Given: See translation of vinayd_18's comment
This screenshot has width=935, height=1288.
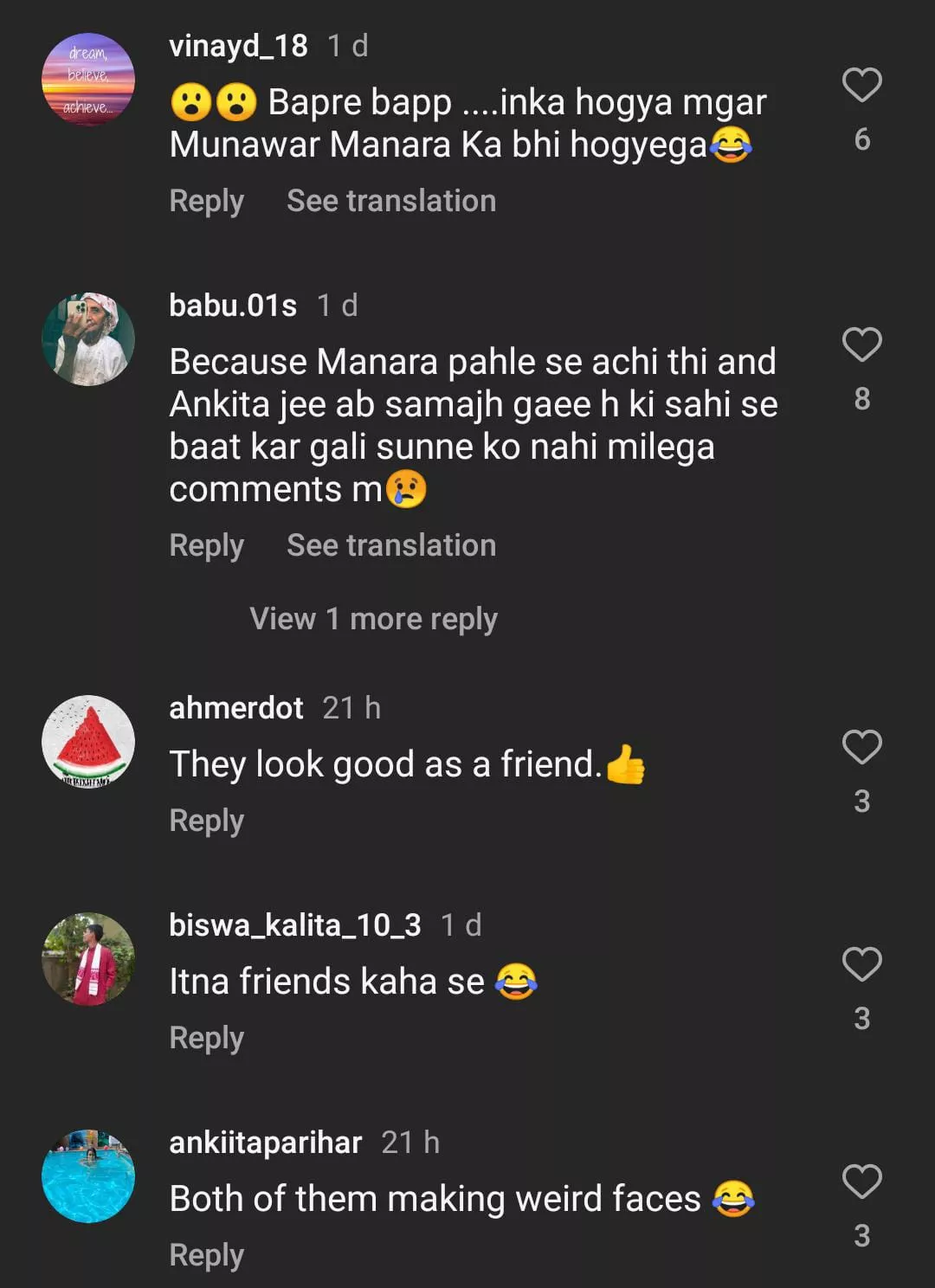Looking at the screenshot, I should click(x=391, y=201).
